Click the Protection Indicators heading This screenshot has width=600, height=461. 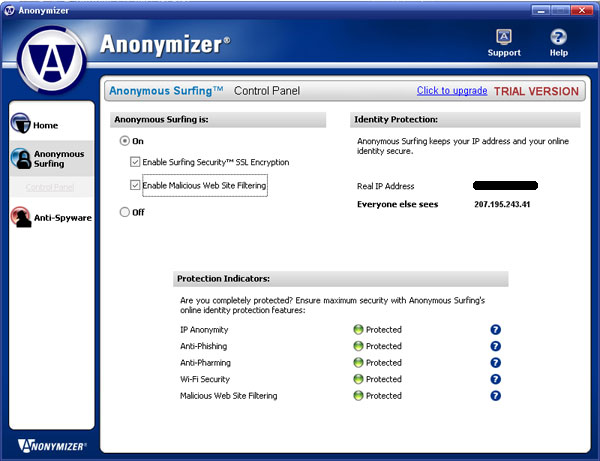coord(223,279)
